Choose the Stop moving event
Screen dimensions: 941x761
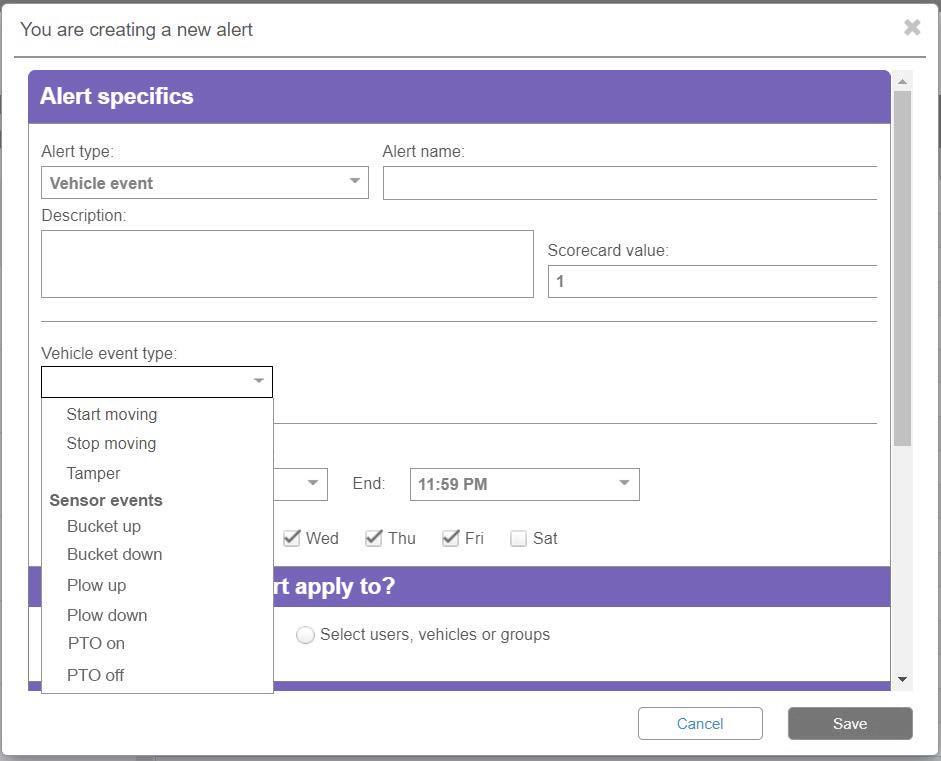[x=111, y=443]
